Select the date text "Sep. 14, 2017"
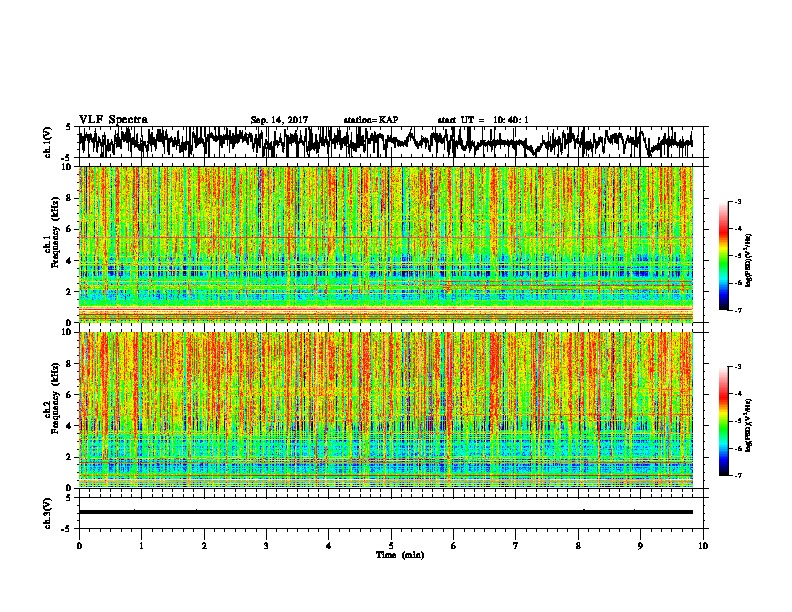The height and width of the screenshot is (612, 792). pyautogui.click(x=279, y=120)
